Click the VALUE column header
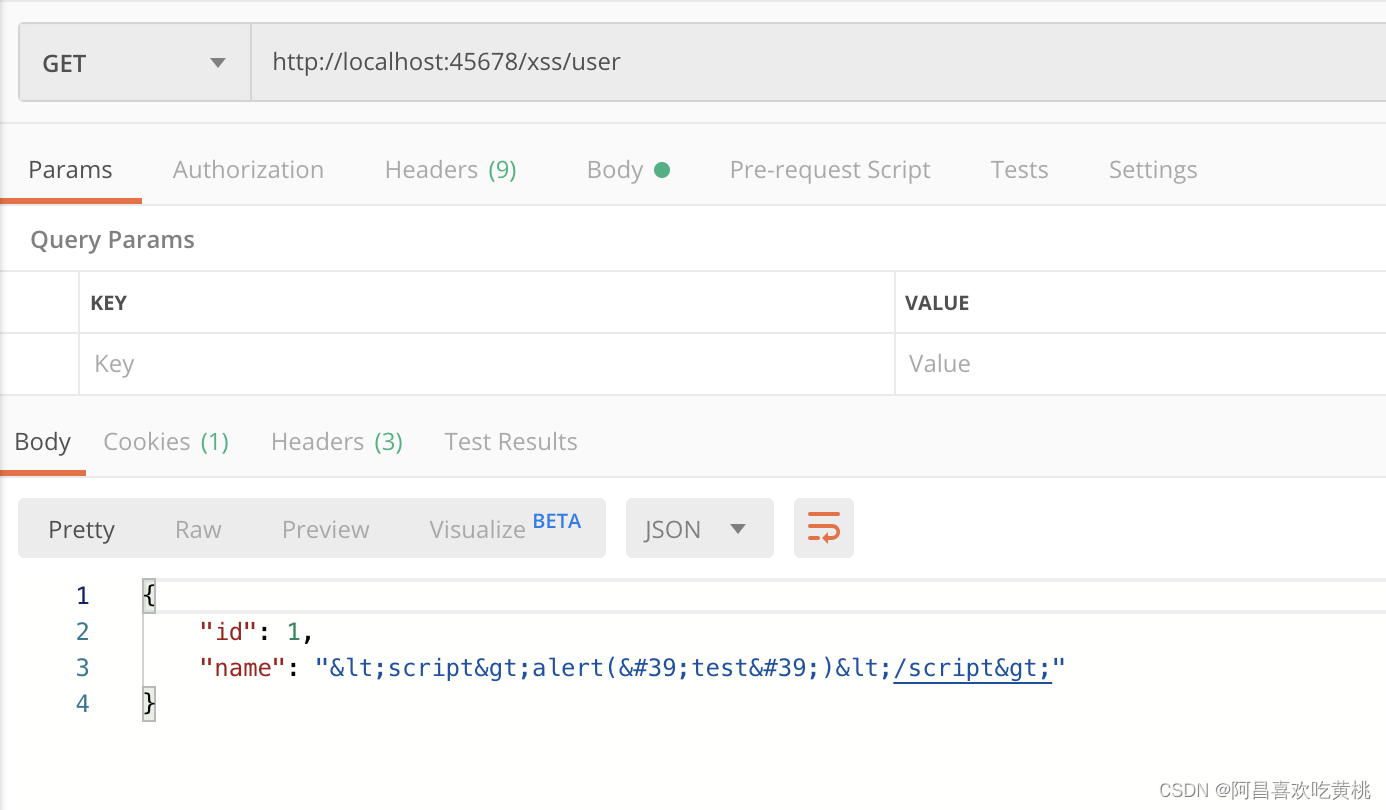This screenshot has height=810, width=1386. 937,303
